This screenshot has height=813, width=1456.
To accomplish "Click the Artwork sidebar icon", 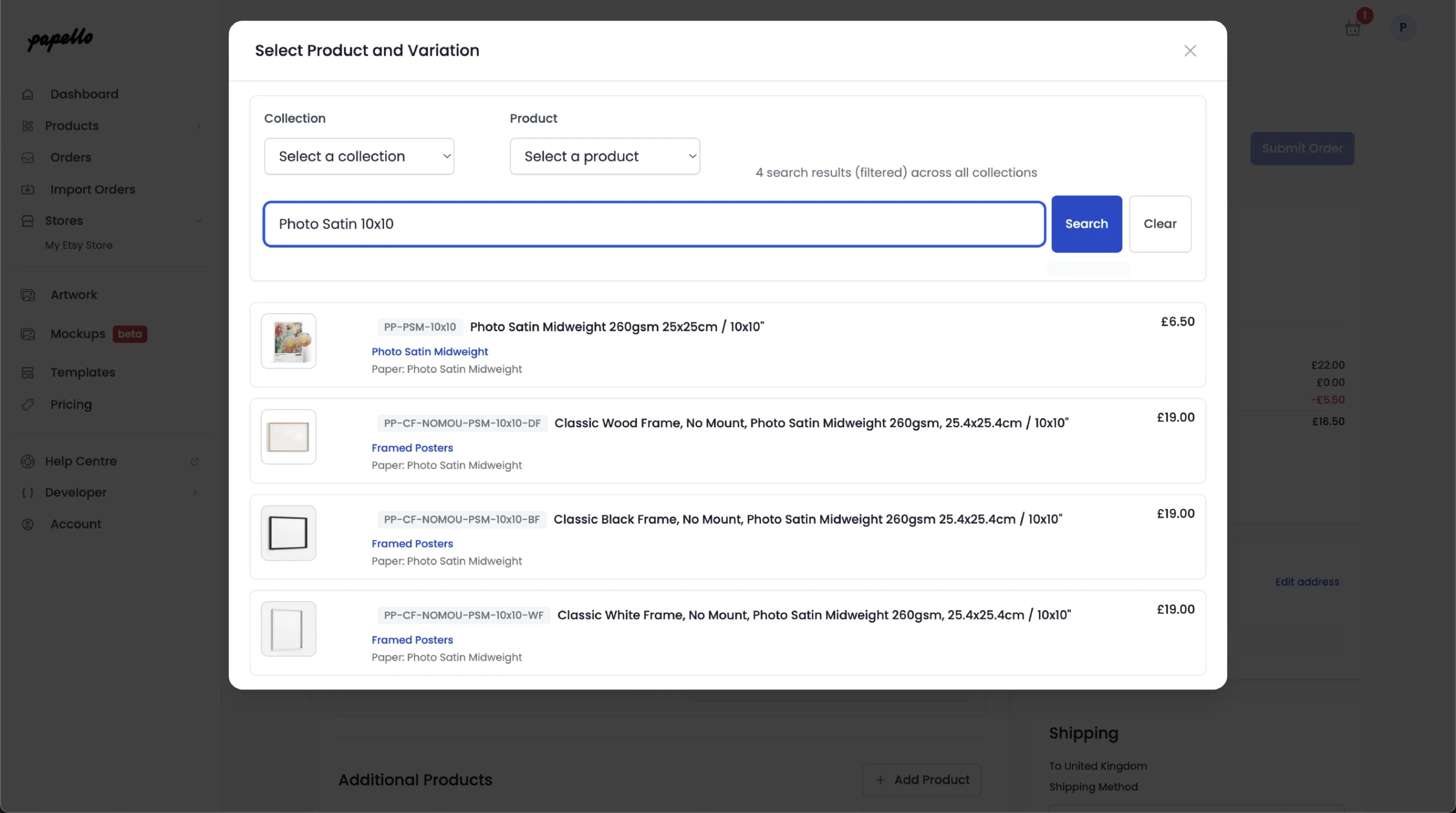I will (x=28, y=295).
